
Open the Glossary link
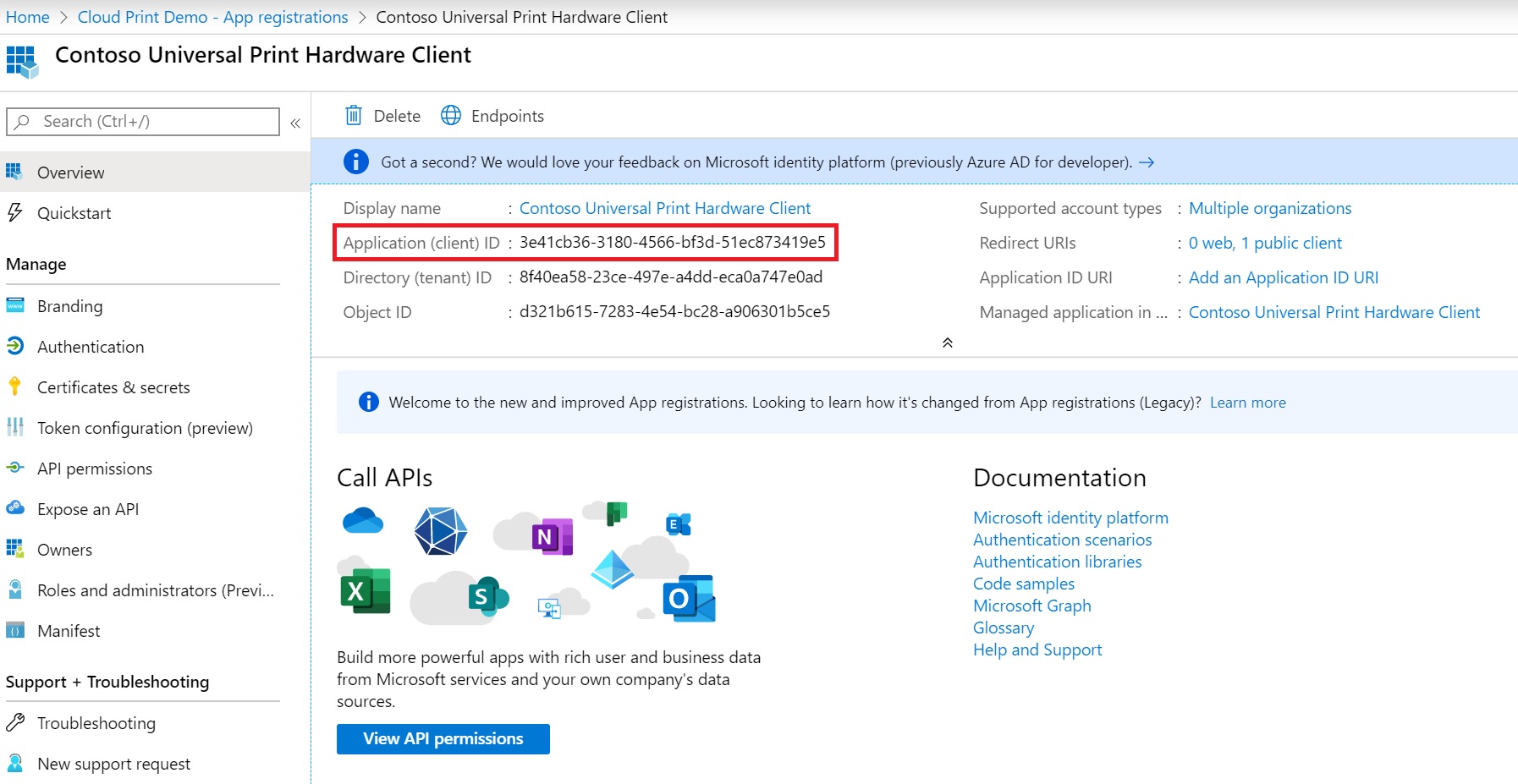[x=1004, y=628]
